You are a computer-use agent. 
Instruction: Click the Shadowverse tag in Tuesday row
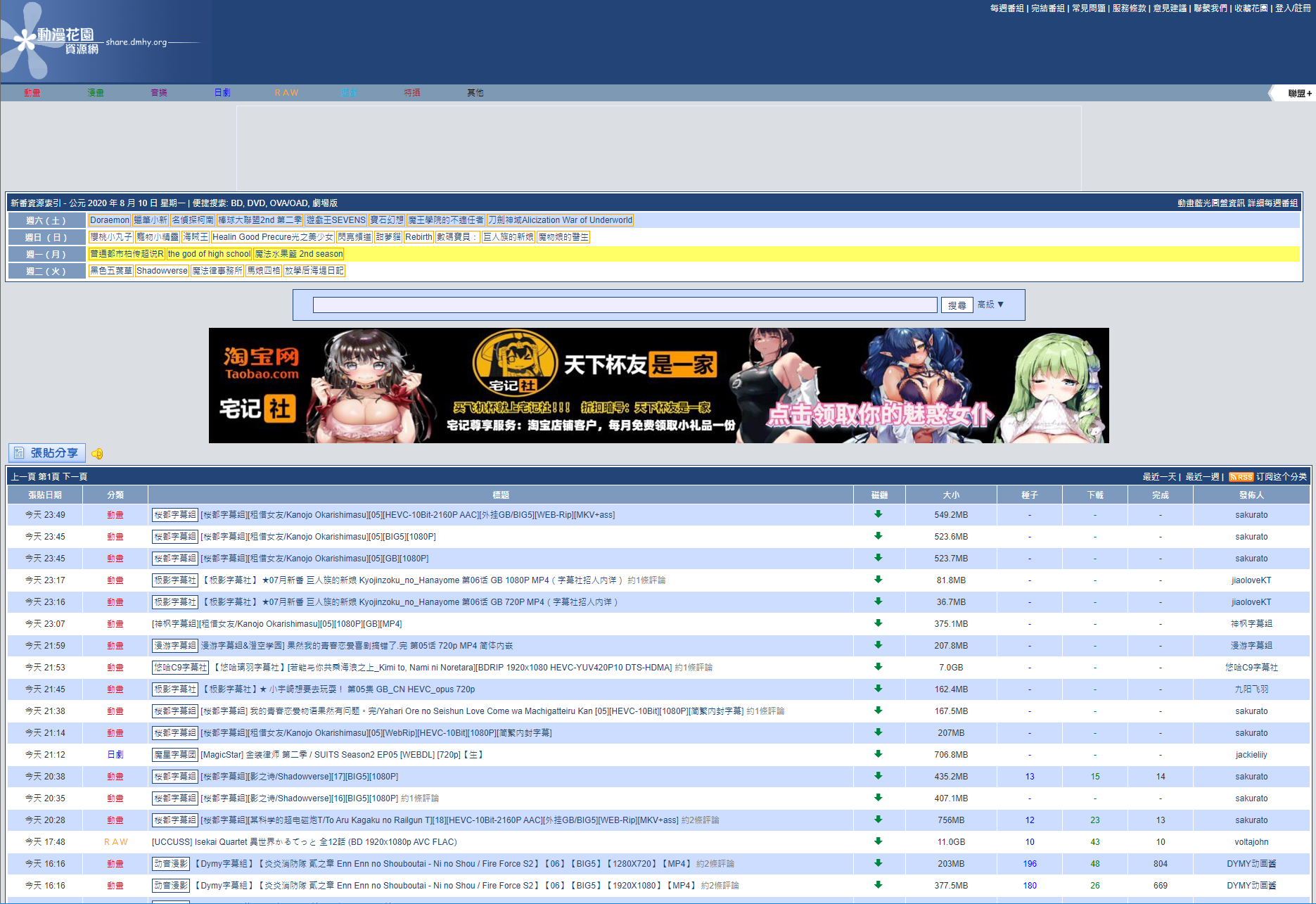coord(162,271)
